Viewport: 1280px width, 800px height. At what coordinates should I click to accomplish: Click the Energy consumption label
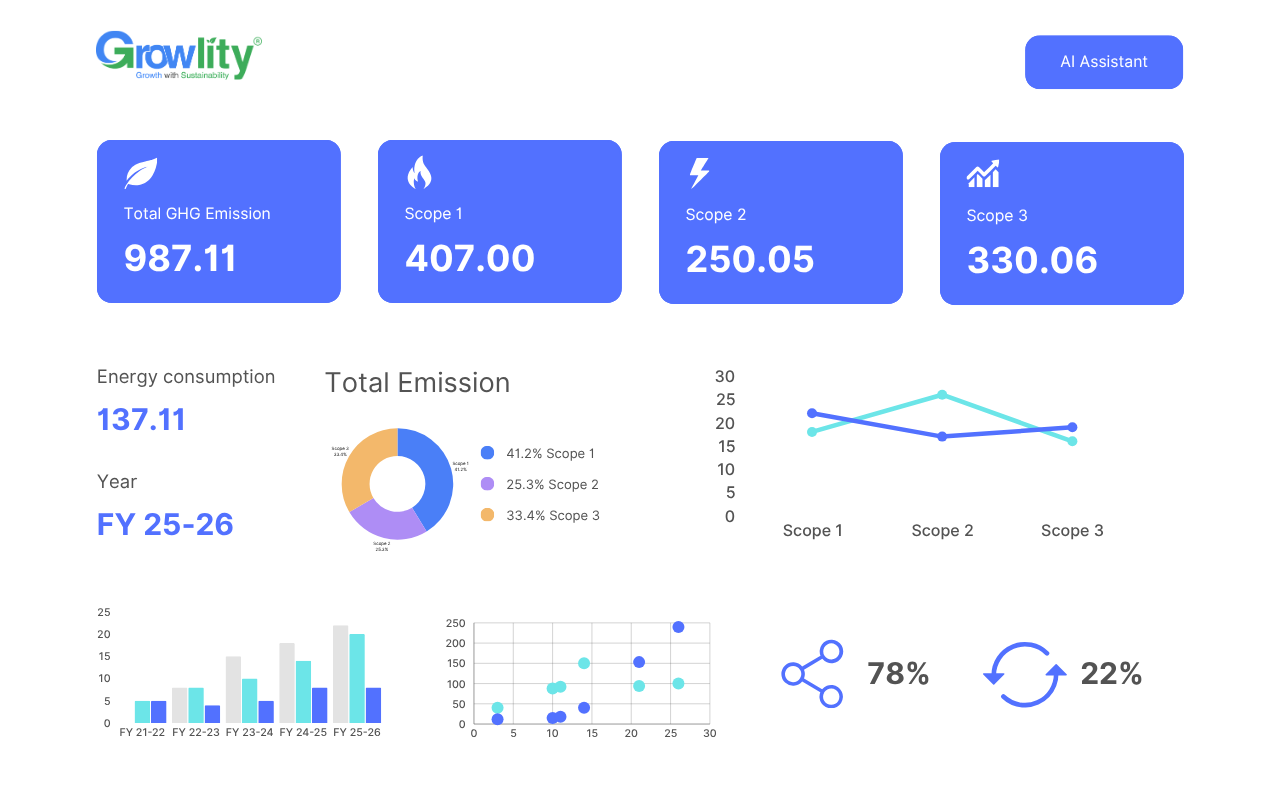[x=186, y=377]
